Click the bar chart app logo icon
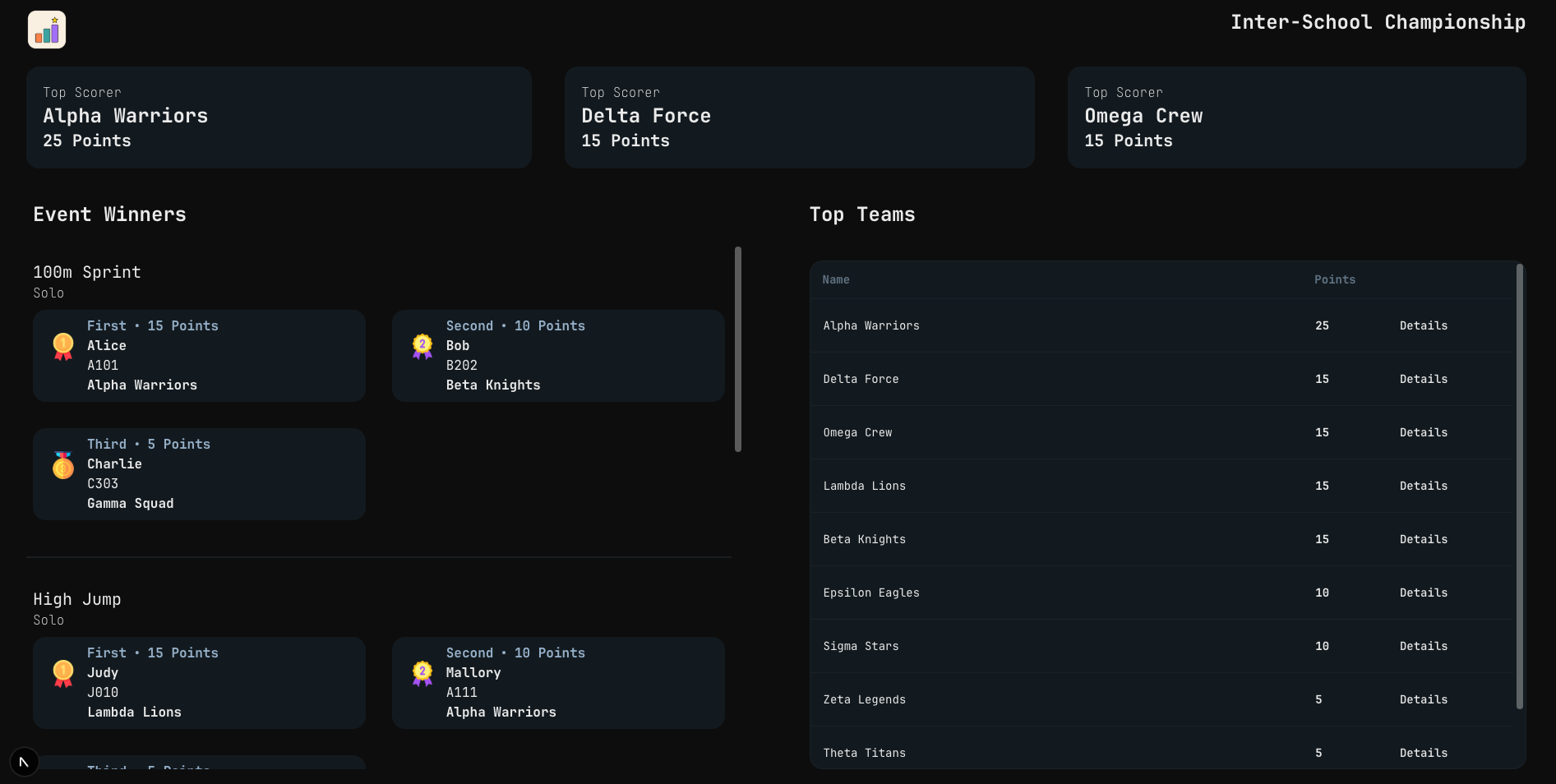 pyautogui.click(x=46, y=30)
